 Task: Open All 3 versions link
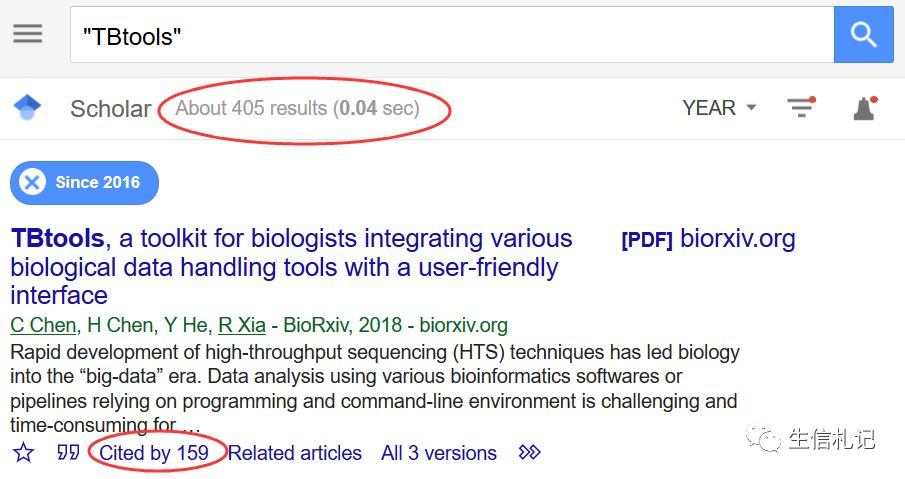[x=439, y=453]
